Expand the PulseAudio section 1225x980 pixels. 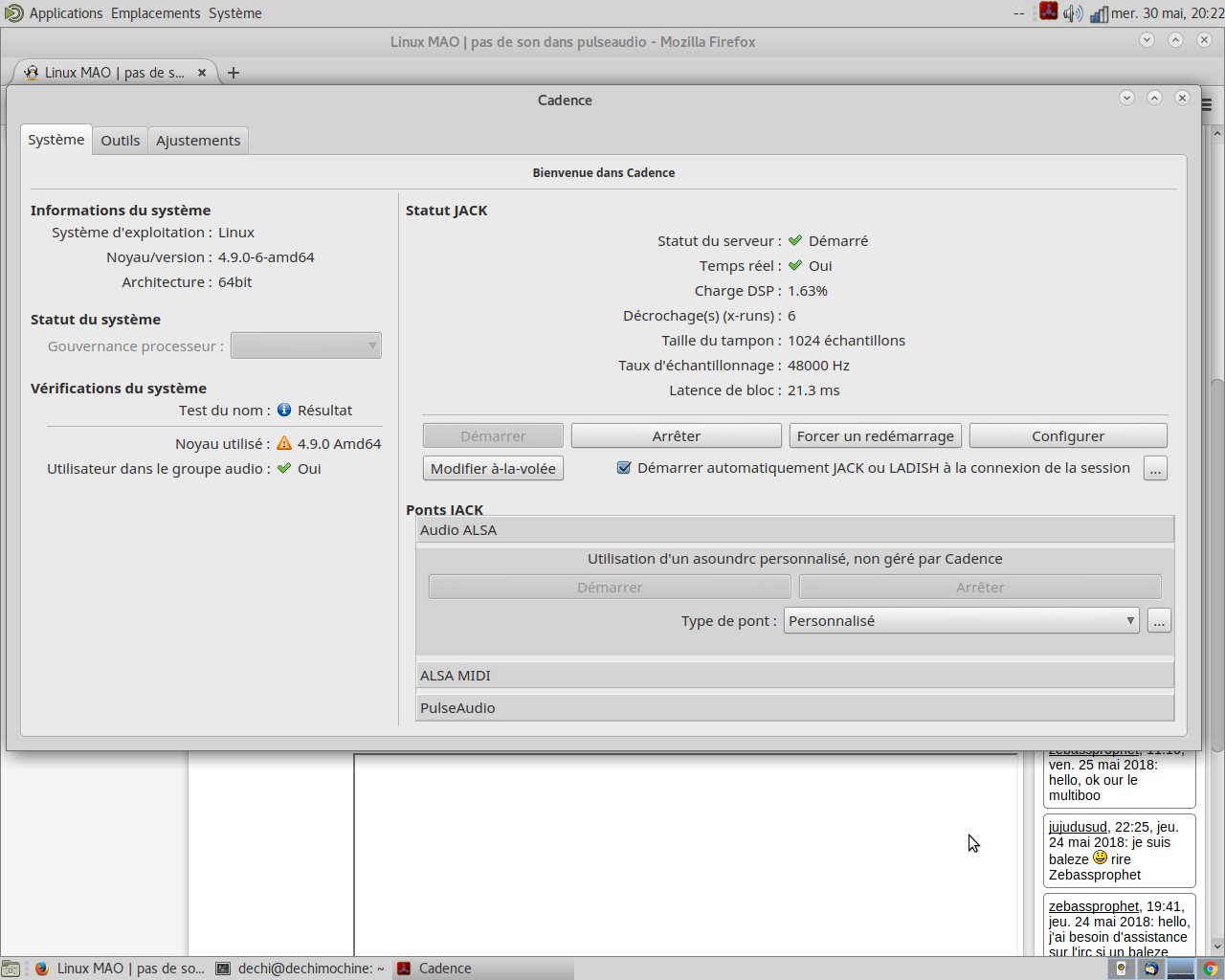click(795, 708)
